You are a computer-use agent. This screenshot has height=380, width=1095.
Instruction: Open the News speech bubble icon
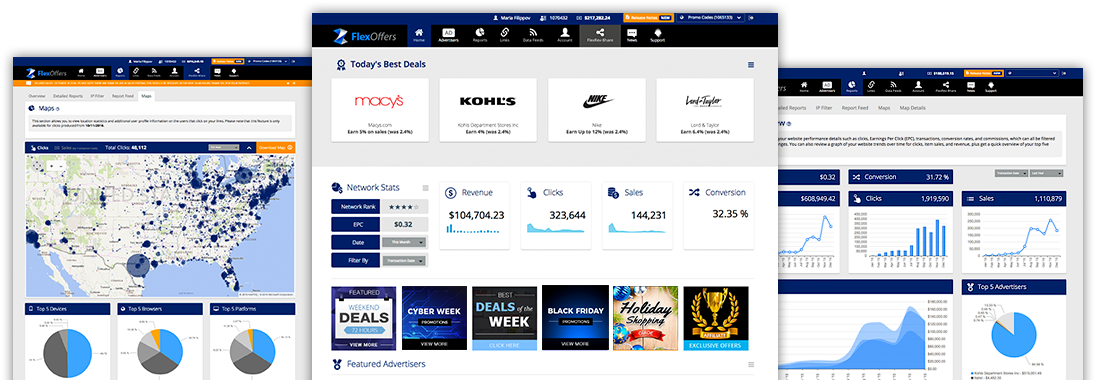(x=631, y=35)
